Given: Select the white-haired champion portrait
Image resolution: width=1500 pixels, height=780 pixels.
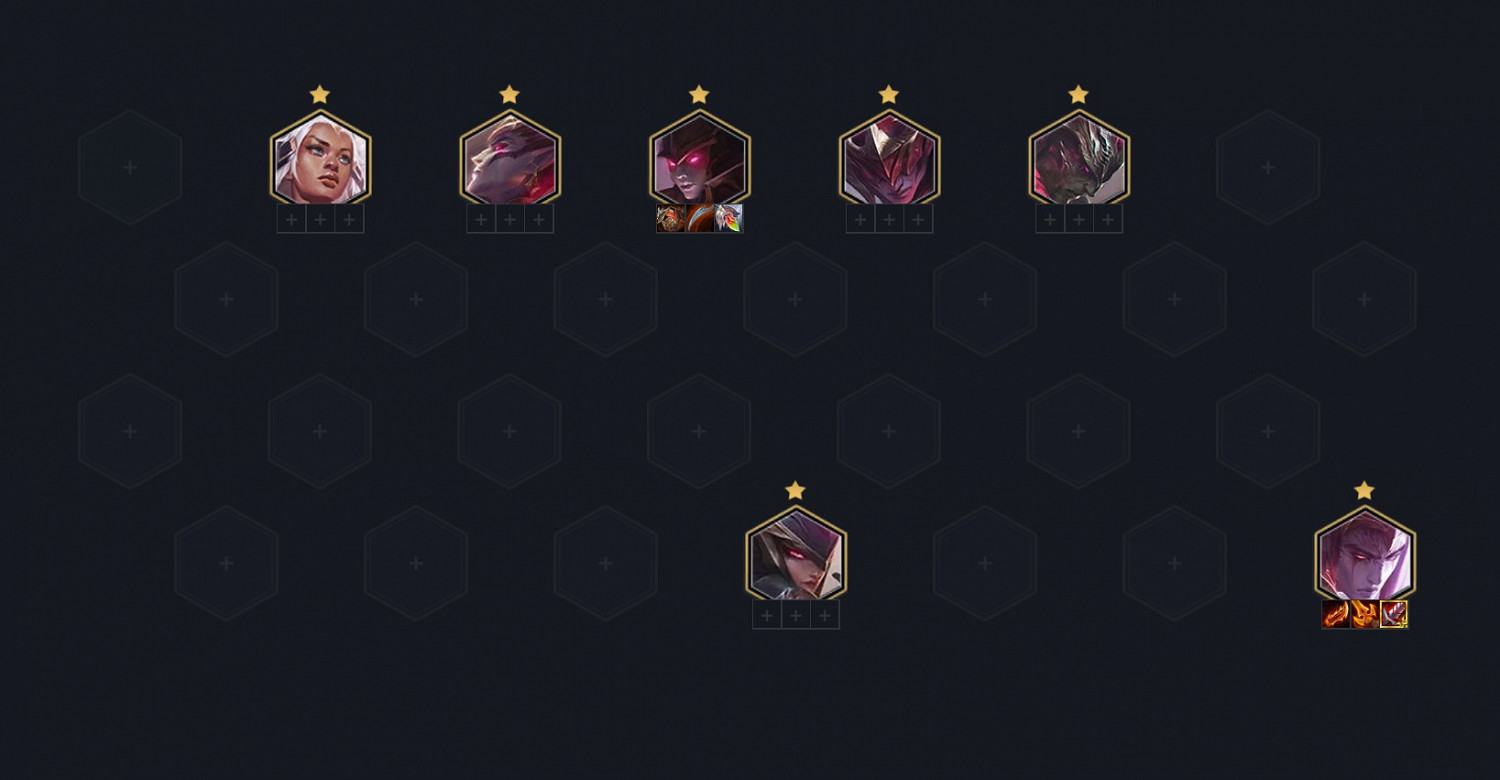Looking at the screenshot, I should coord(320,160).
